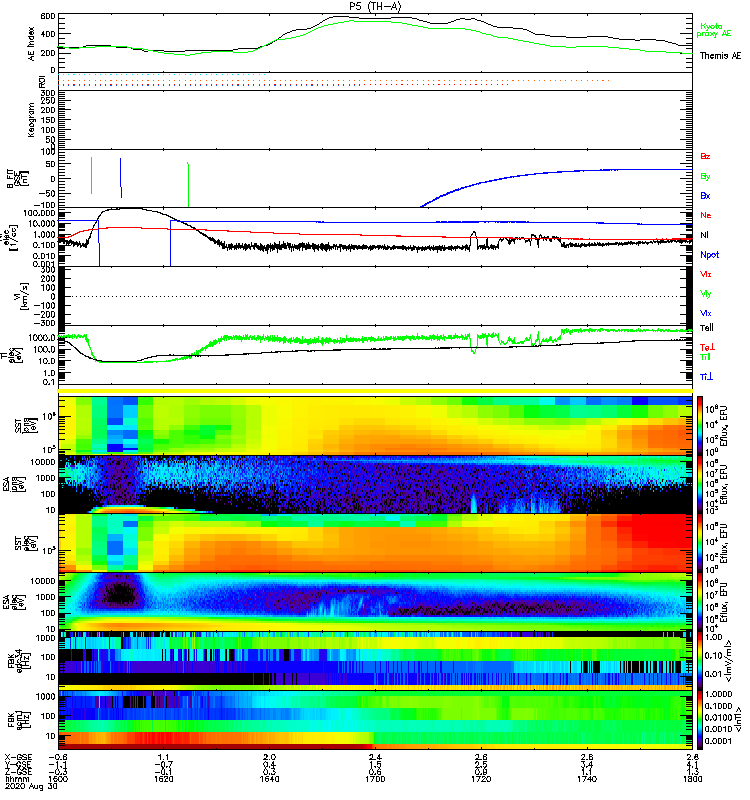Select the date label "2020 Aug 30"
Screen dimensions: 750x800
(31, 786)
